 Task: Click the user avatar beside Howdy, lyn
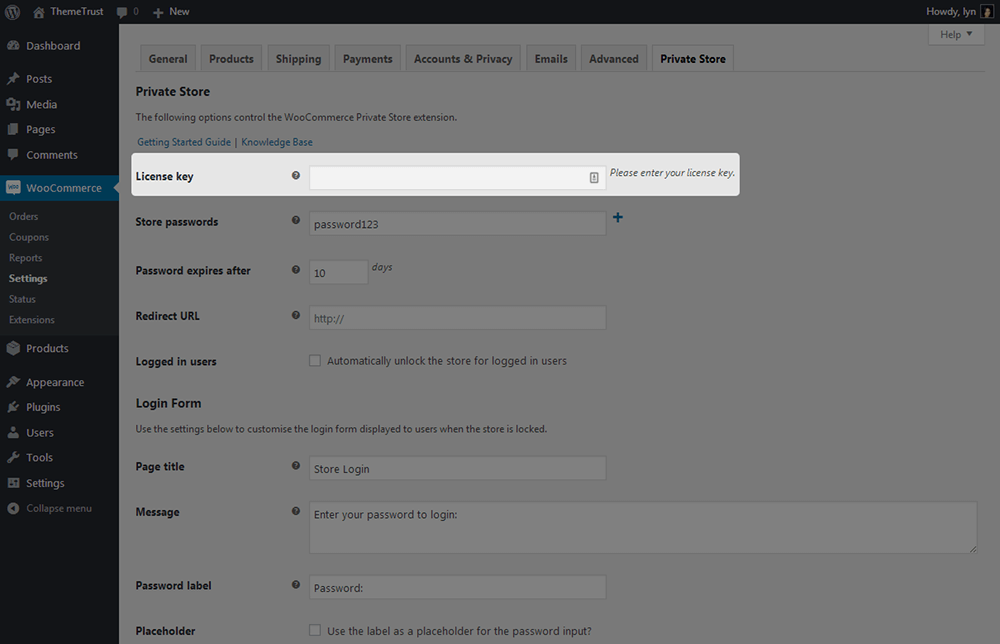[986, 11]
